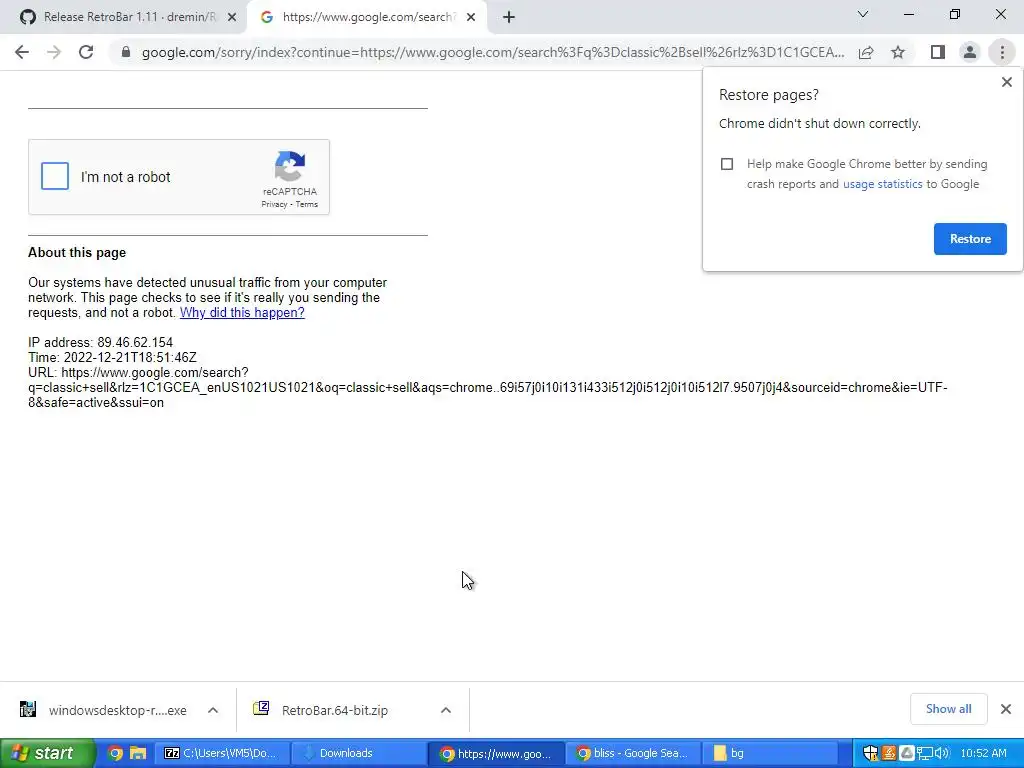Open the Chrome side panel

click(938, 52)
